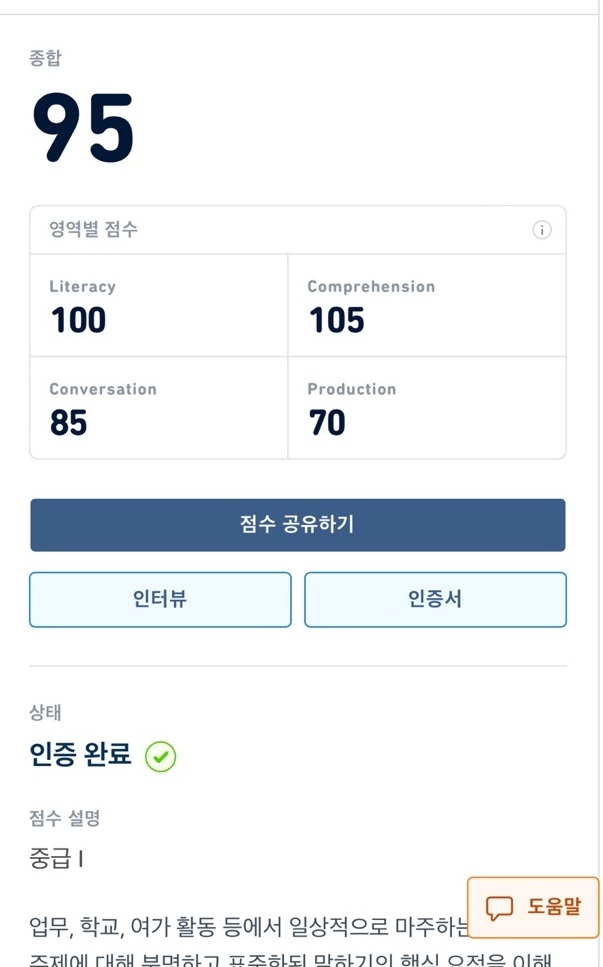
Task: Select the Literacy score value 100
Action: 78,320
